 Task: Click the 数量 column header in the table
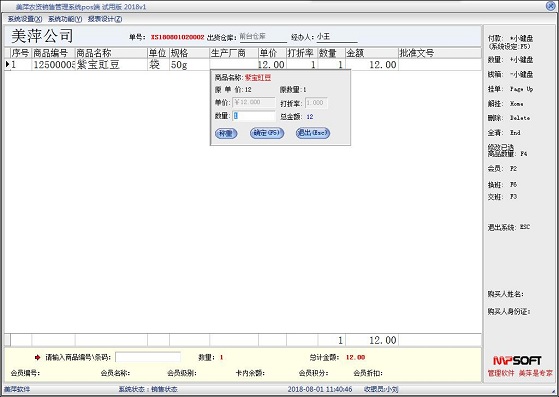(332, 53)
